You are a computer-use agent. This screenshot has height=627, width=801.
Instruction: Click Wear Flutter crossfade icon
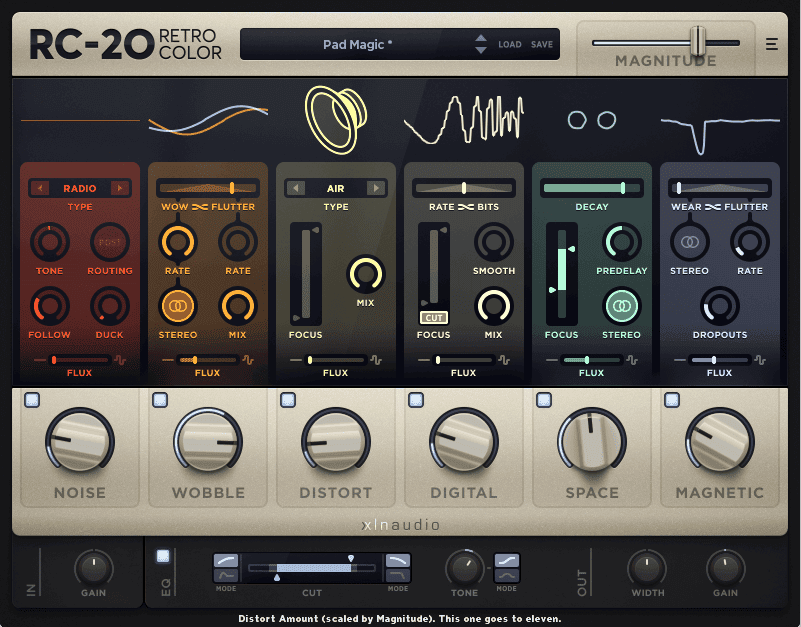[x=713, y=207]
